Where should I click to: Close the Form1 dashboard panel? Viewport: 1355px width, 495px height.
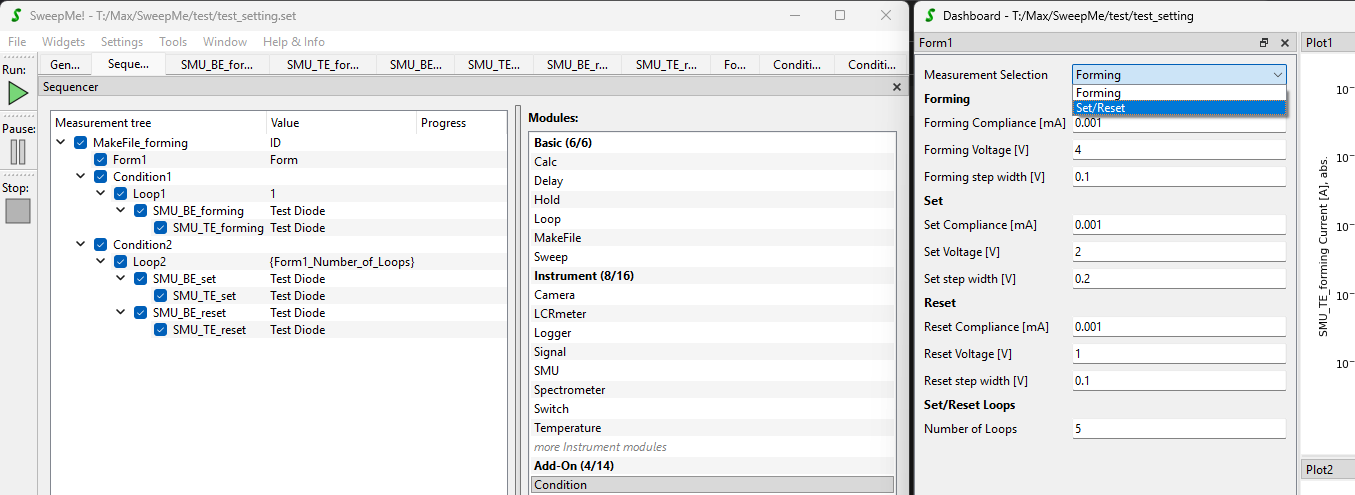pyautogui.click(x=1285, y=43)
